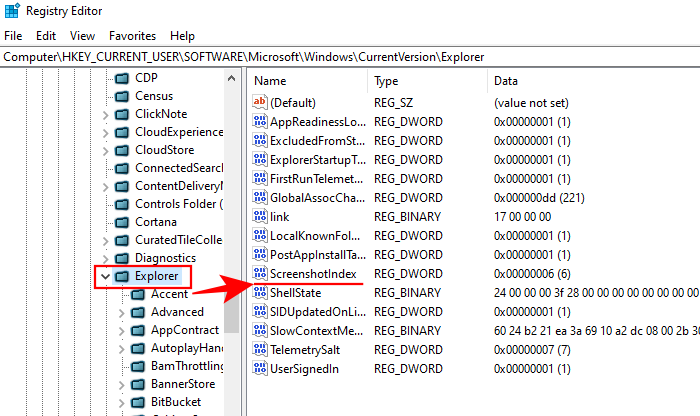Select the Accent subkey

pyautogui.click(x=169, y=294)
